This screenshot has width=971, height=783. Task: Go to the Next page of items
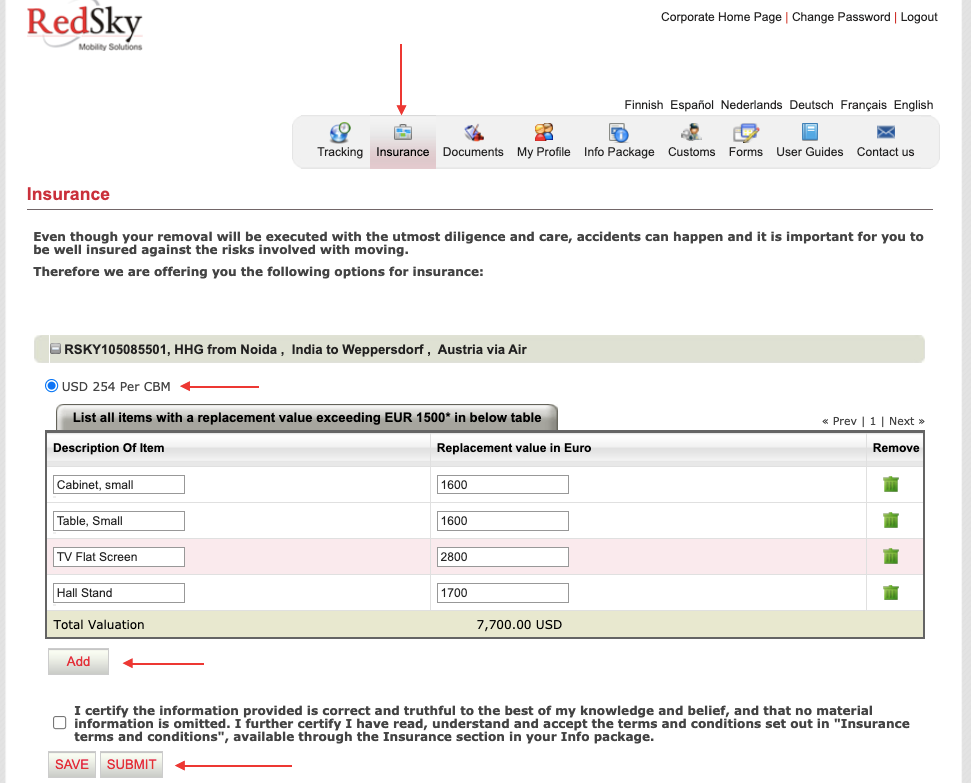(x=907, y=421)
